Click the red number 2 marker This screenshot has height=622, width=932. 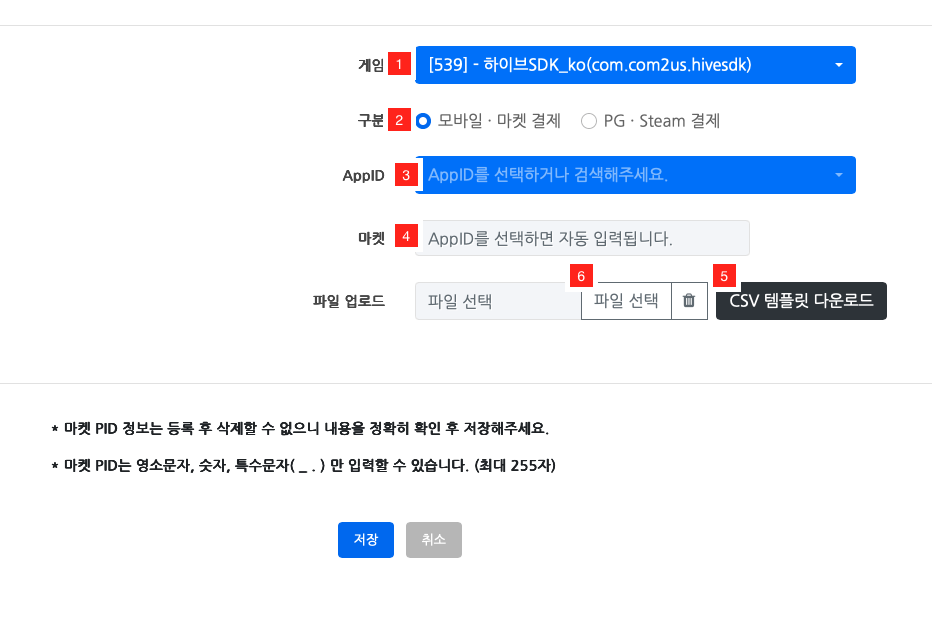[400, 120]
